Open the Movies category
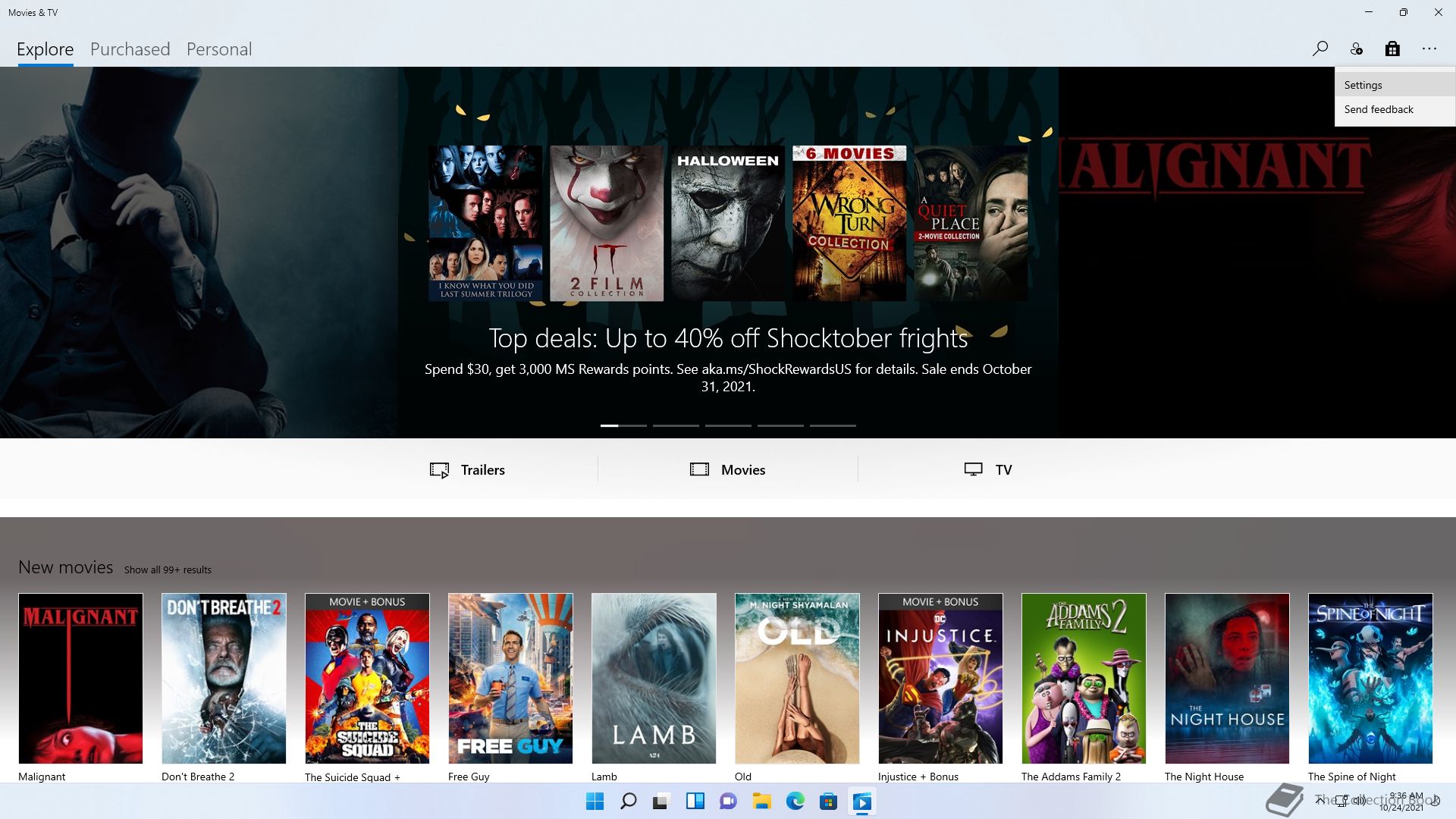 click(x=728, y=469)
